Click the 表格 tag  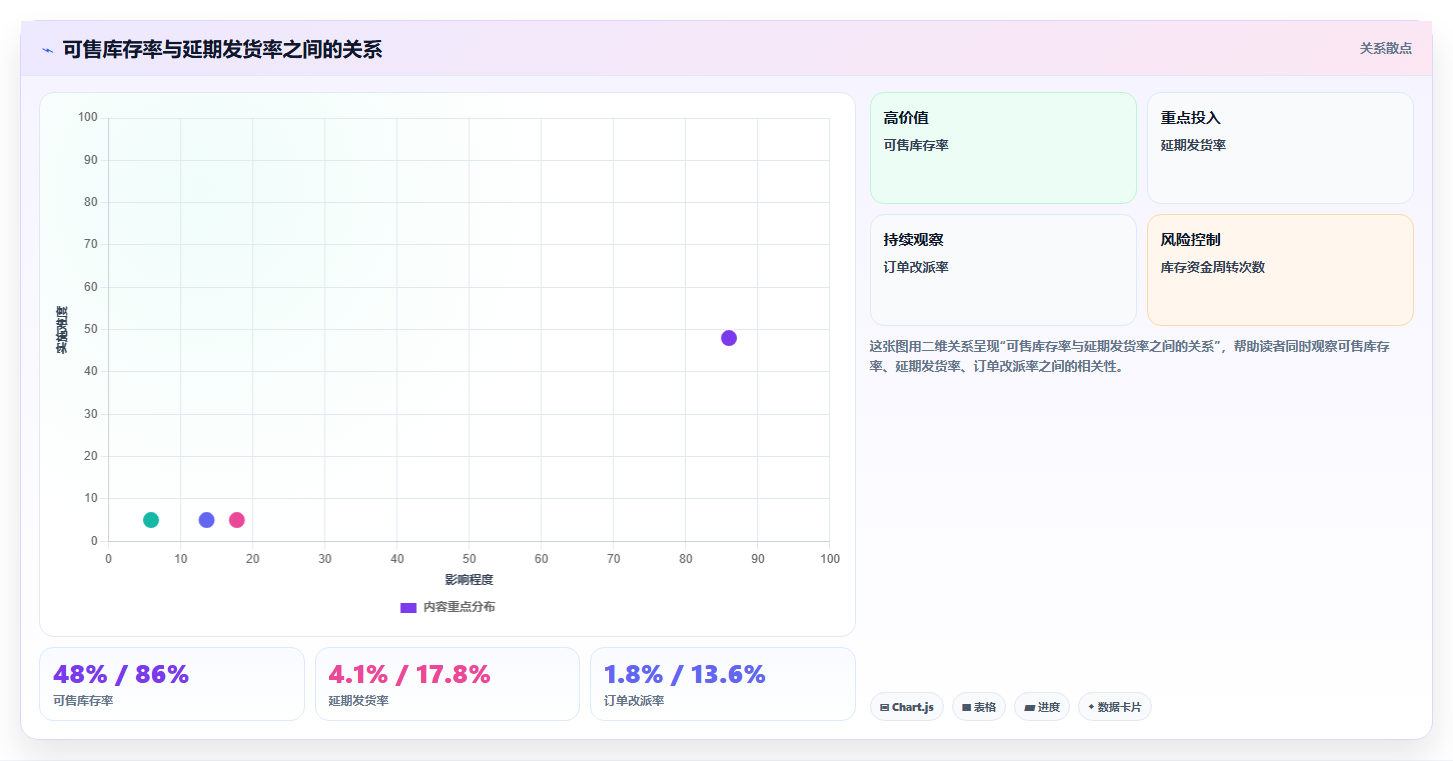pyautogui.click(x=979, y=707)
